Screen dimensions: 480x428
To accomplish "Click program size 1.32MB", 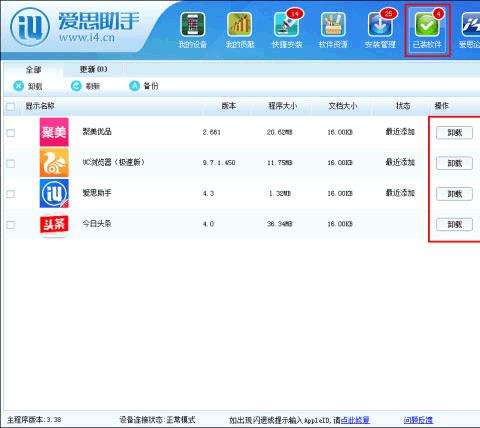I will (280, 194).
